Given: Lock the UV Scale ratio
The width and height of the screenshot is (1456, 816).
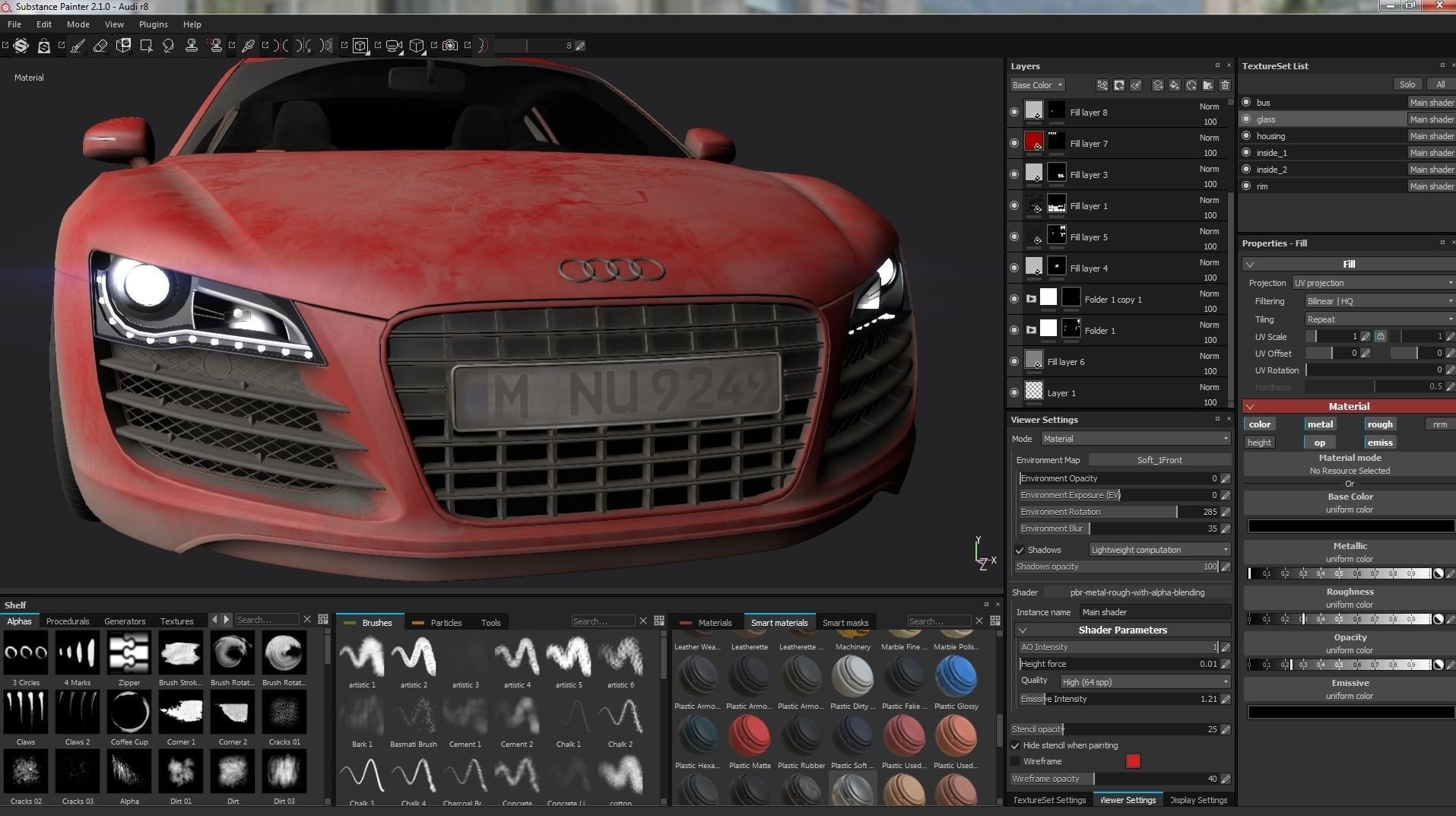Looking at the screenshot, I should tap(1380, 336).
